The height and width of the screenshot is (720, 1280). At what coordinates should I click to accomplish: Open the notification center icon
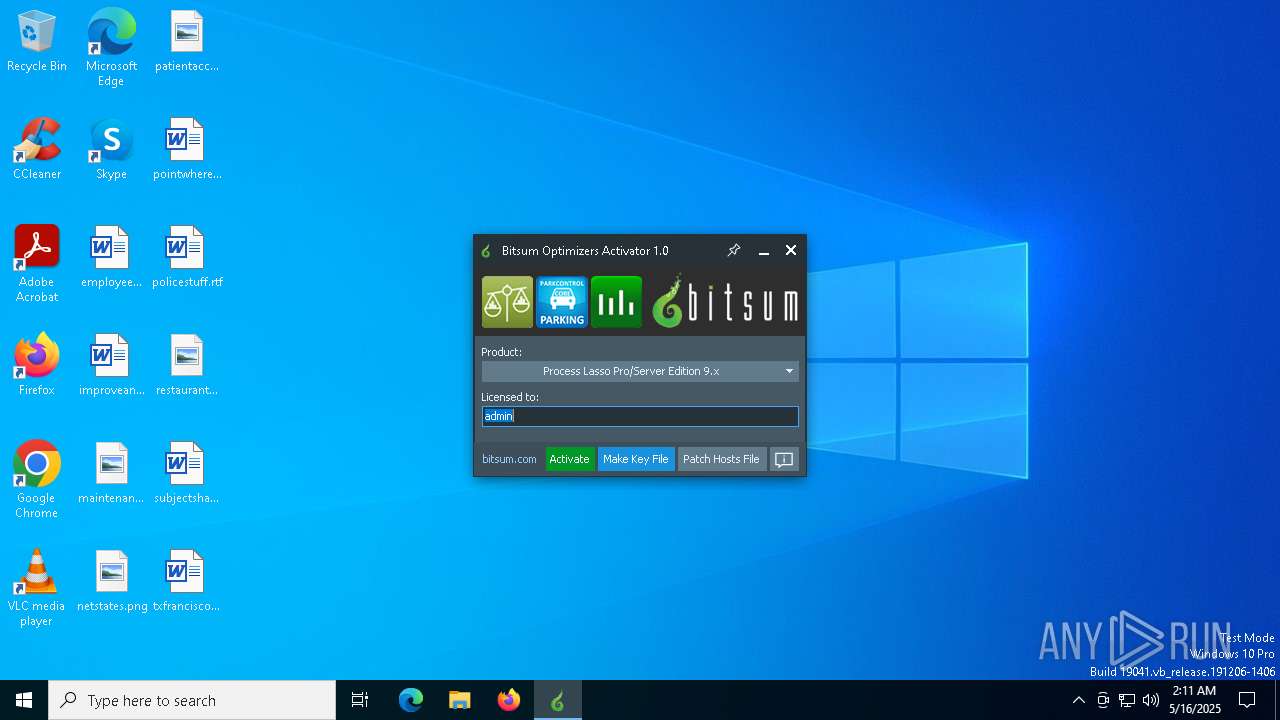1247,700
